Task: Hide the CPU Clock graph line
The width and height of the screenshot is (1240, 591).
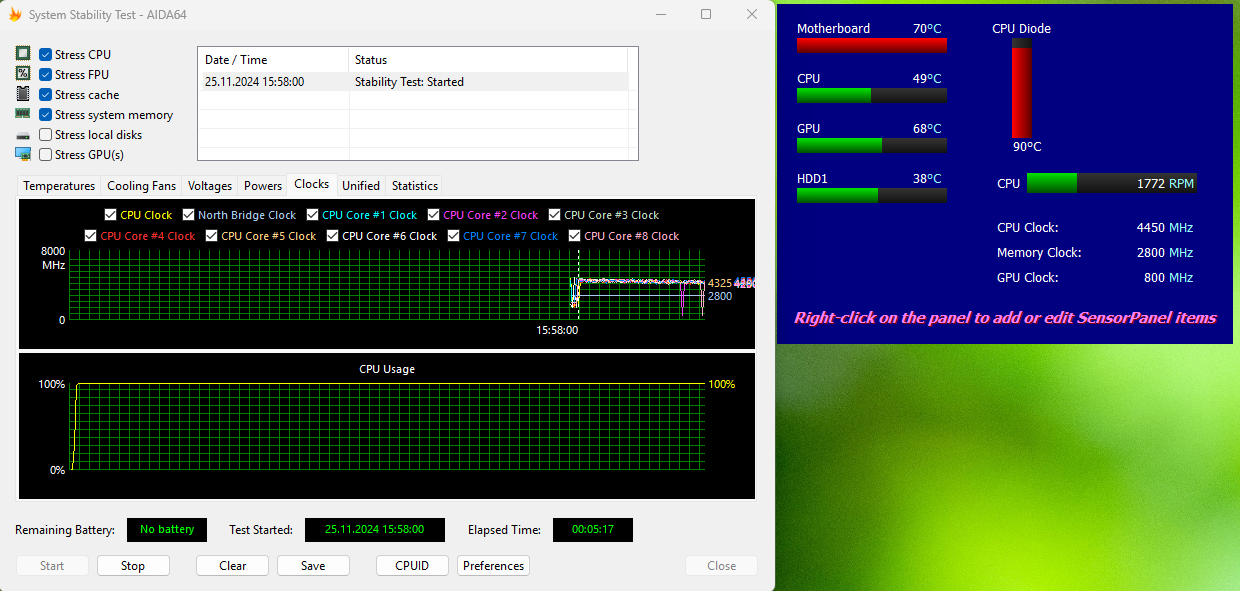Action: pos(110,215)
